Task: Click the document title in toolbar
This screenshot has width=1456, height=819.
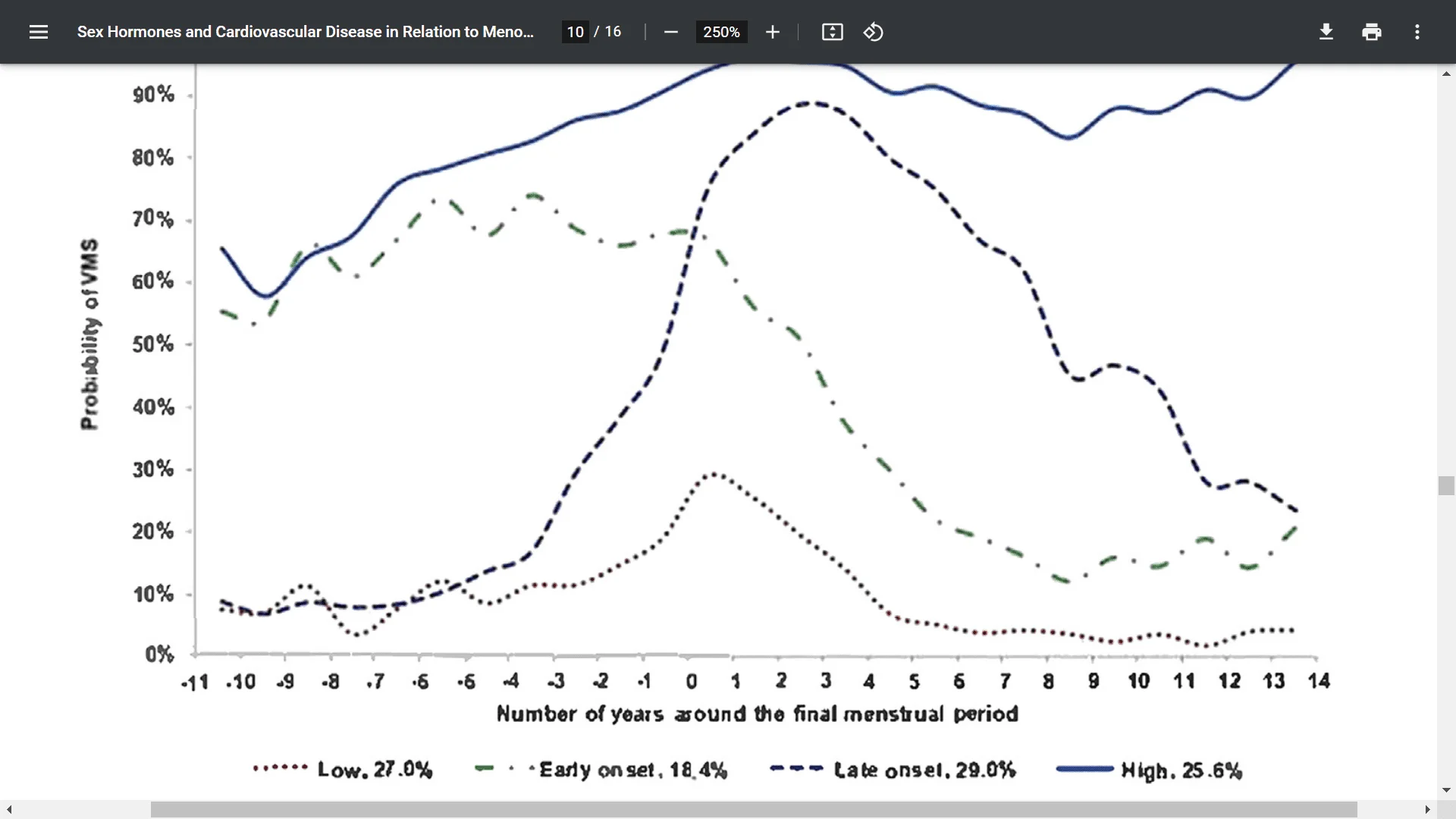Action: 305,32
